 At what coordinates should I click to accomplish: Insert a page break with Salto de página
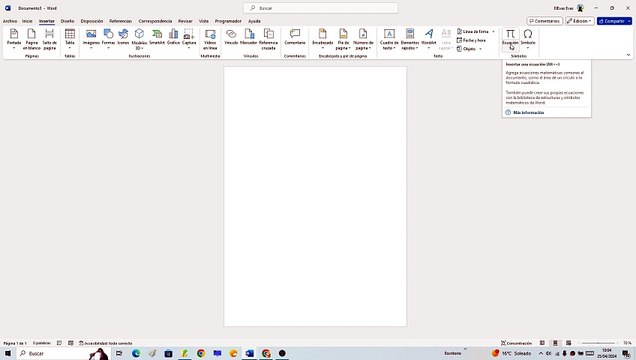click(49, 39)
